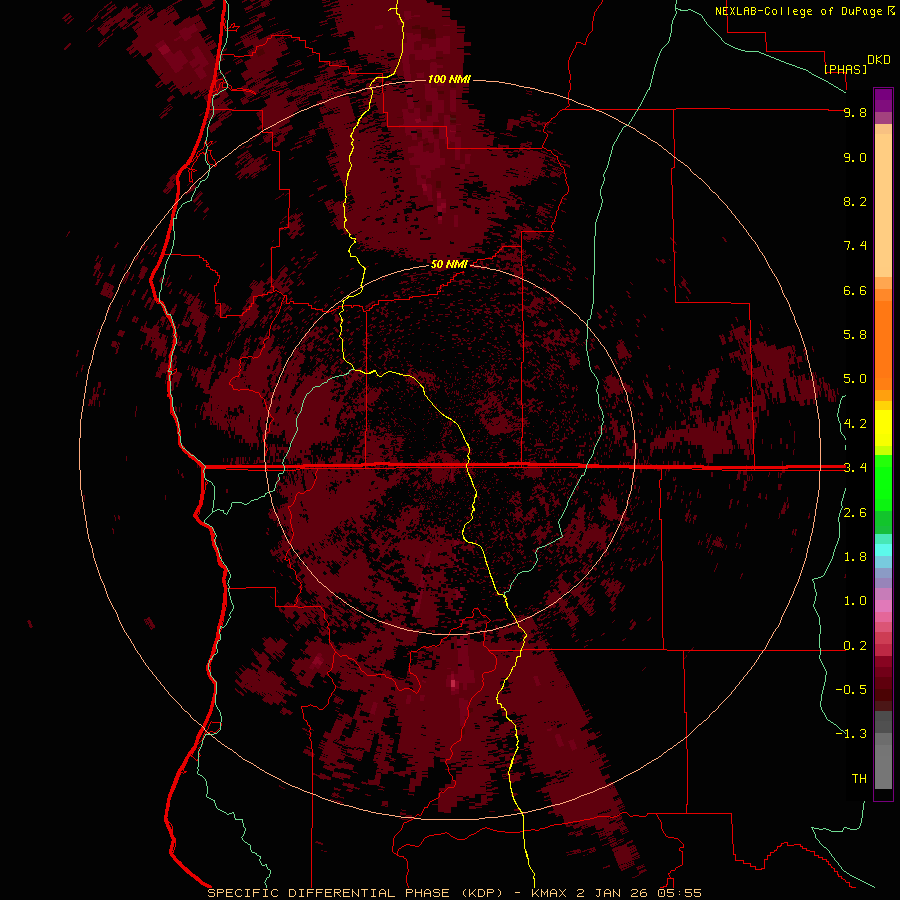Click the 2 JAN 26 date text
Screen dimensions: 900x900
(x=614, y=893)
